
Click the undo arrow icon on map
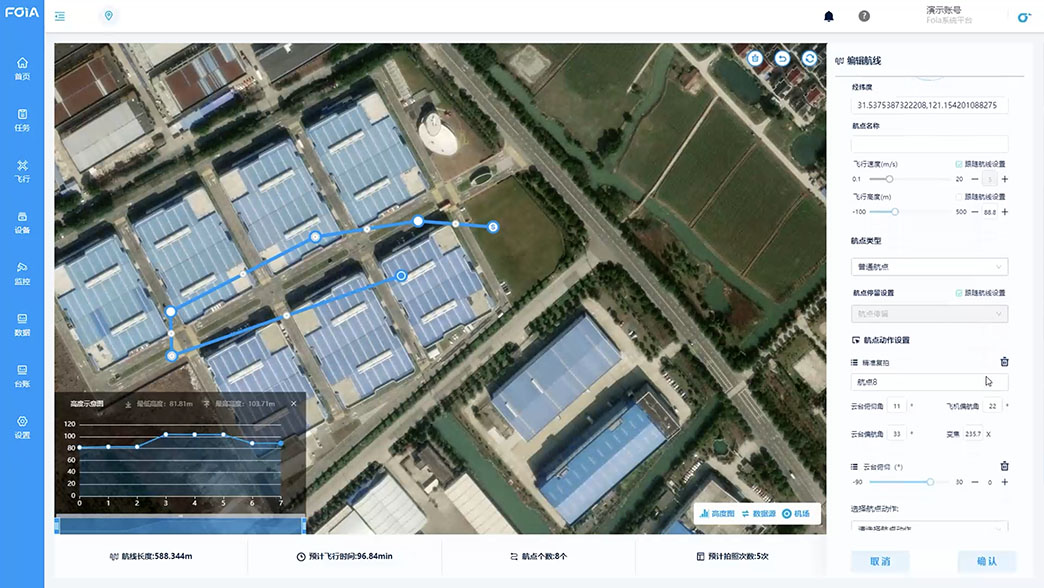pos(782,59)
